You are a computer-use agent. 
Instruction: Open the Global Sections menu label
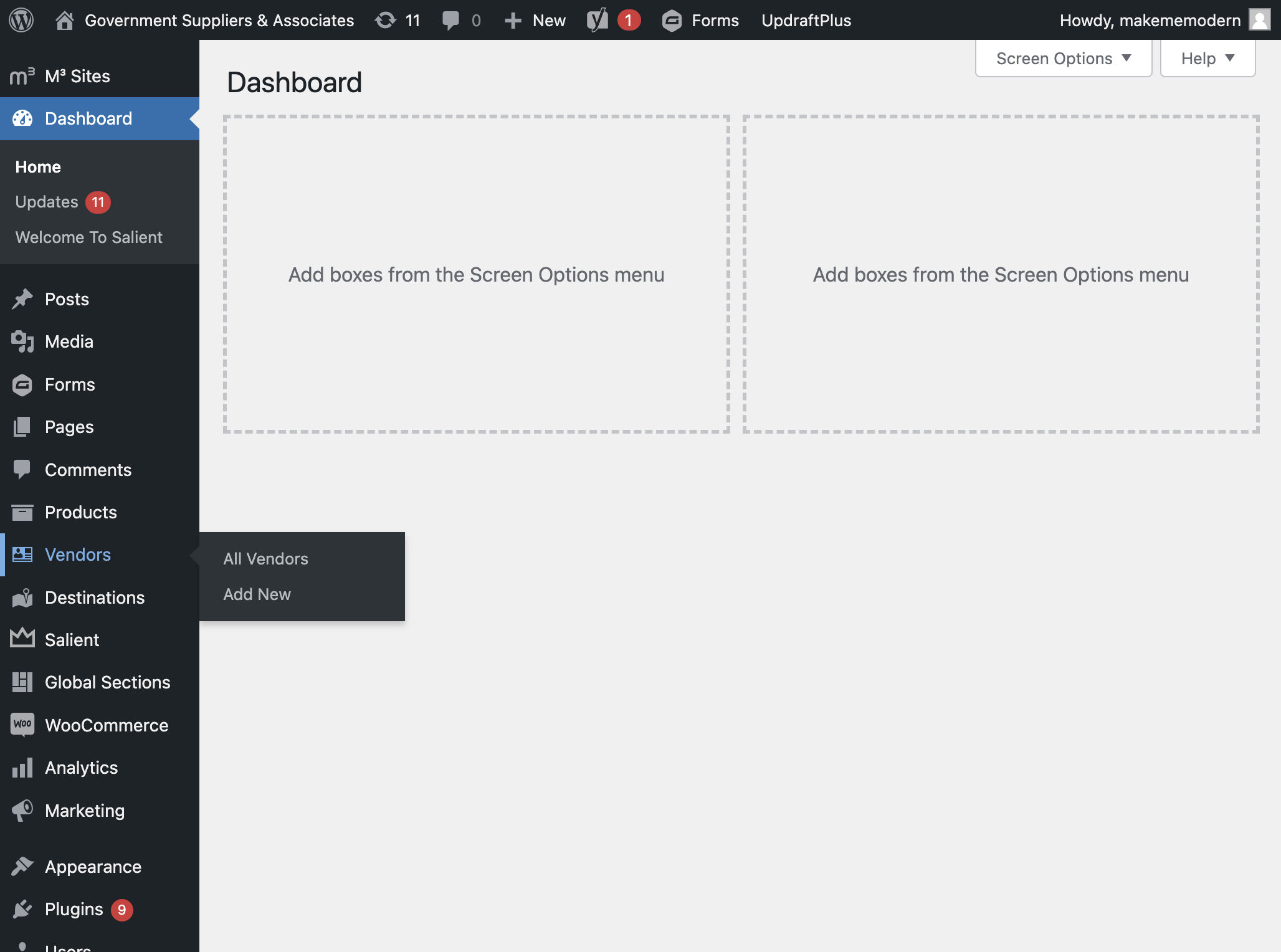point(108,682)
